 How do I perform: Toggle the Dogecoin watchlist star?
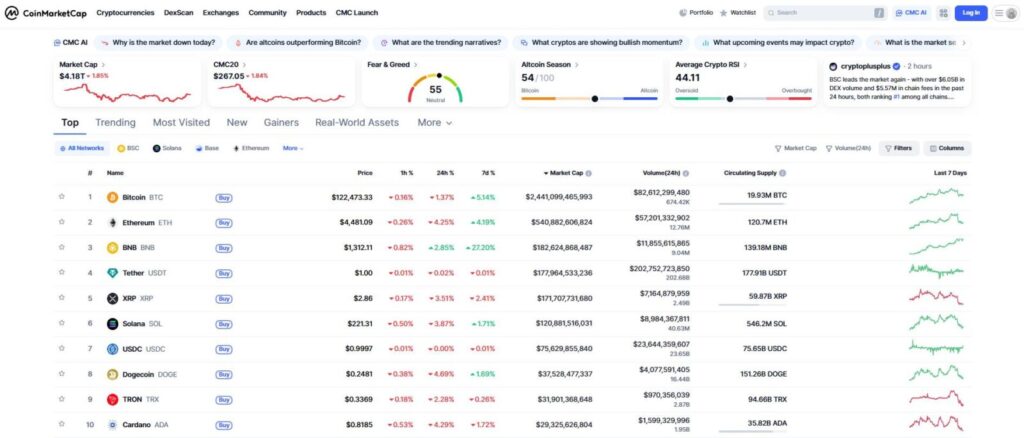click(61, 374)
